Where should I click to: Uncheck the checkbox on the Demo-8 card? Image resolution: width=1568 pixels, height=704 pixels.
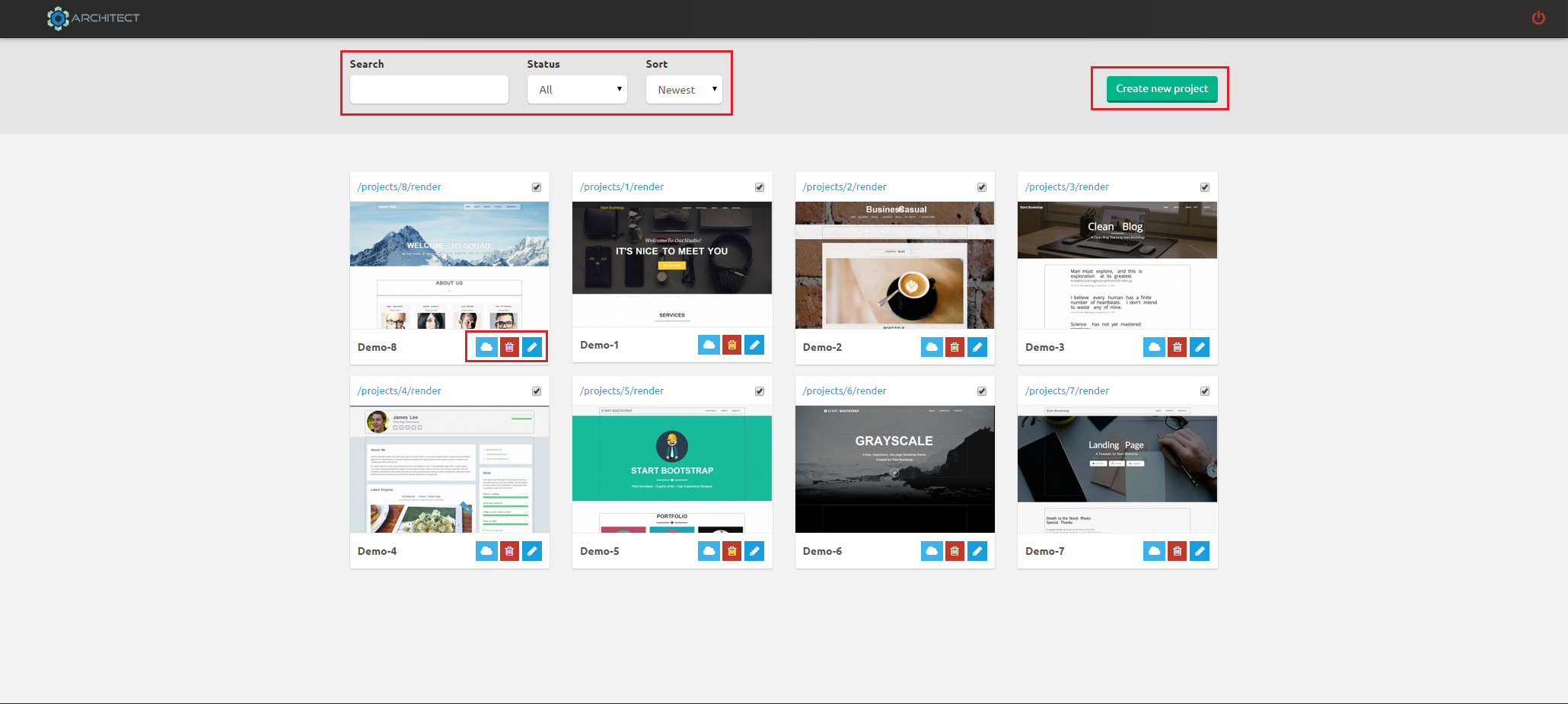[x=537, y=187]
